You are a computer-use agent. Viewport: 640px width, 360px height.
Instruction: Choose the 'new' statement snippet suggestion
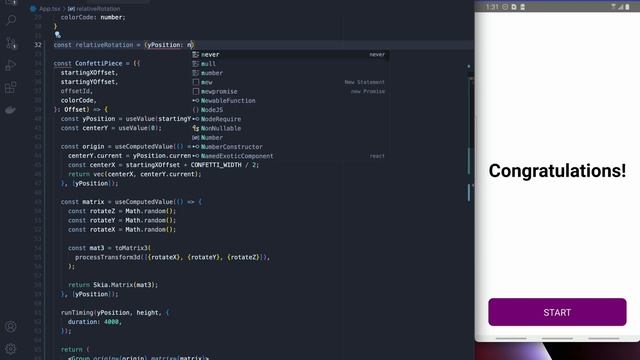click(x=290, y=82)
